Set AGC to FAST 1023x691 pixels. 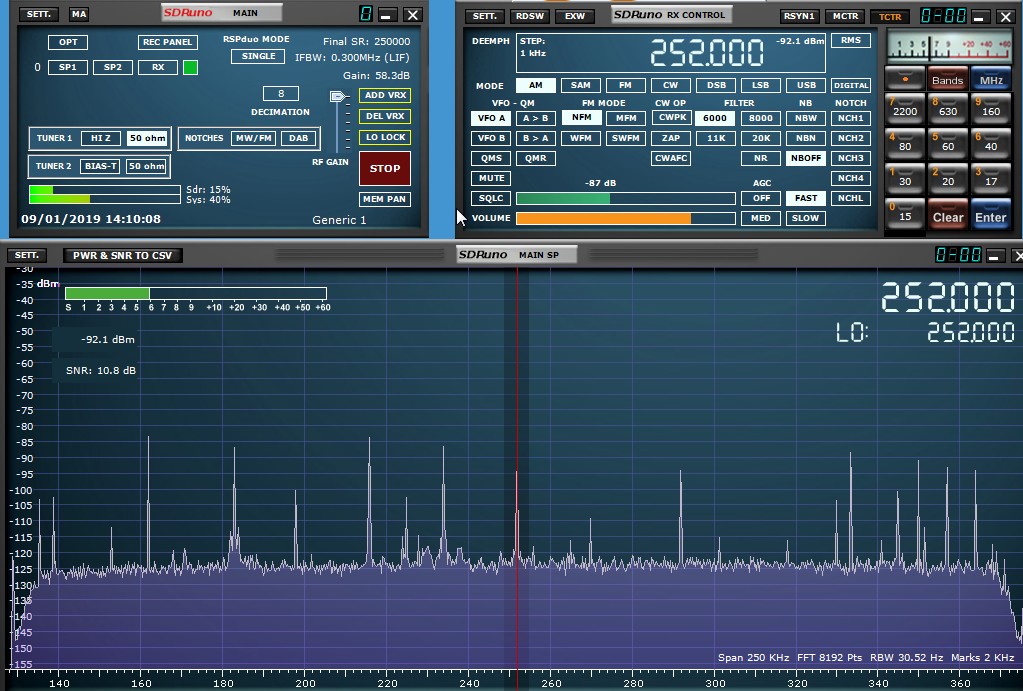pos(806,198)
